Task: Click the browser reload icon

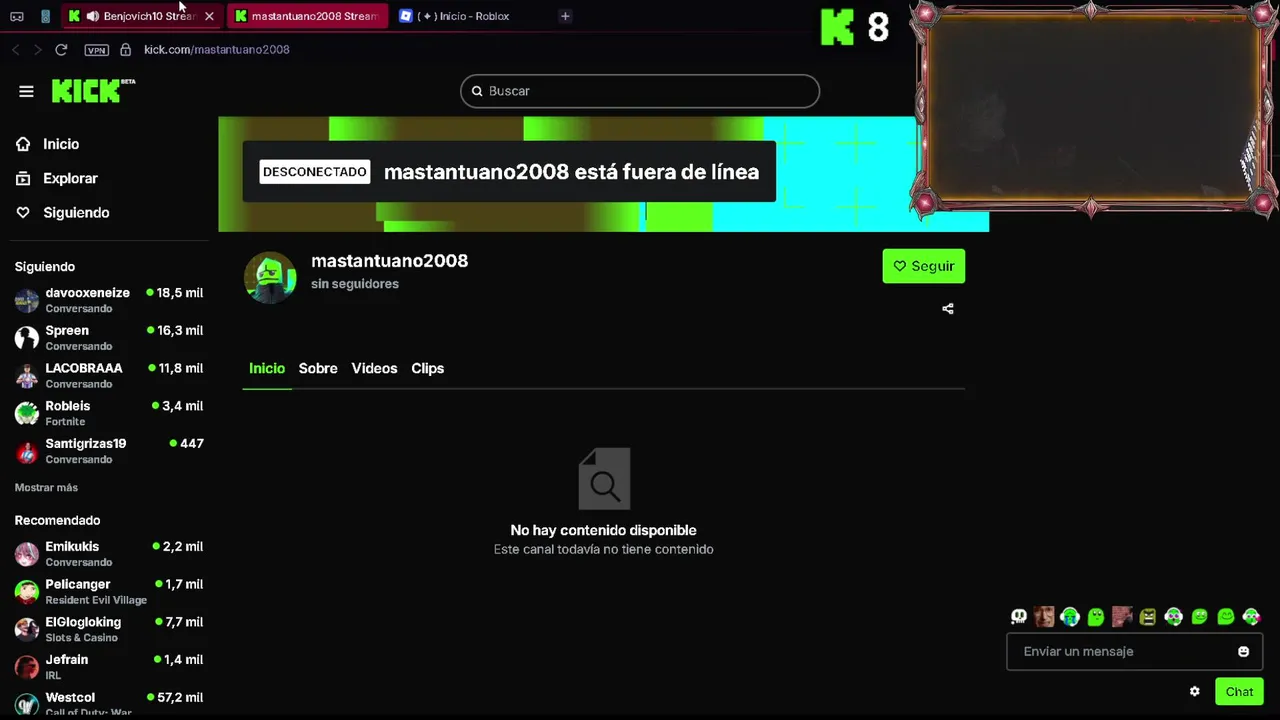Action: tap(61, 49)
